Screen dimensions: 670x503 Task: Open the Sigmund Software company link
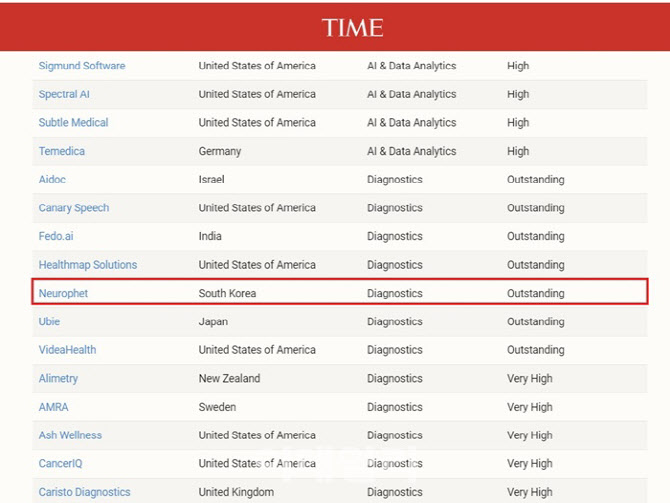(x=82, y=66)
